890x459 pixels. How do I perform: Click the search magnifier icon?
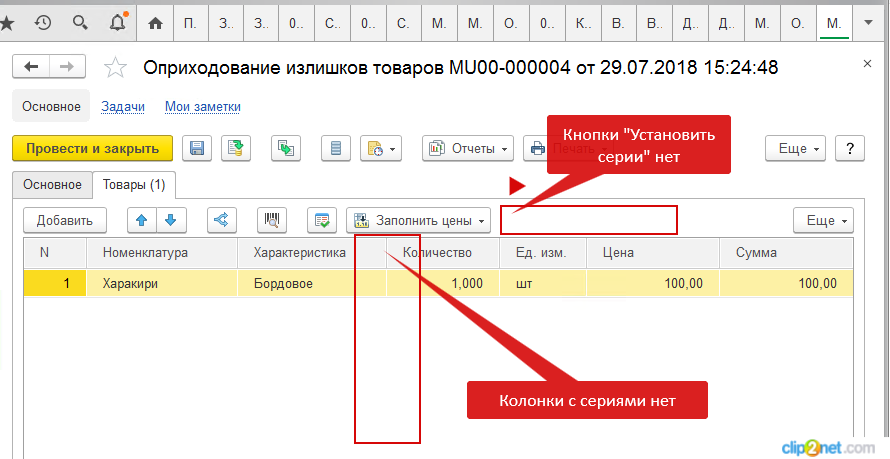click(80, 21)
